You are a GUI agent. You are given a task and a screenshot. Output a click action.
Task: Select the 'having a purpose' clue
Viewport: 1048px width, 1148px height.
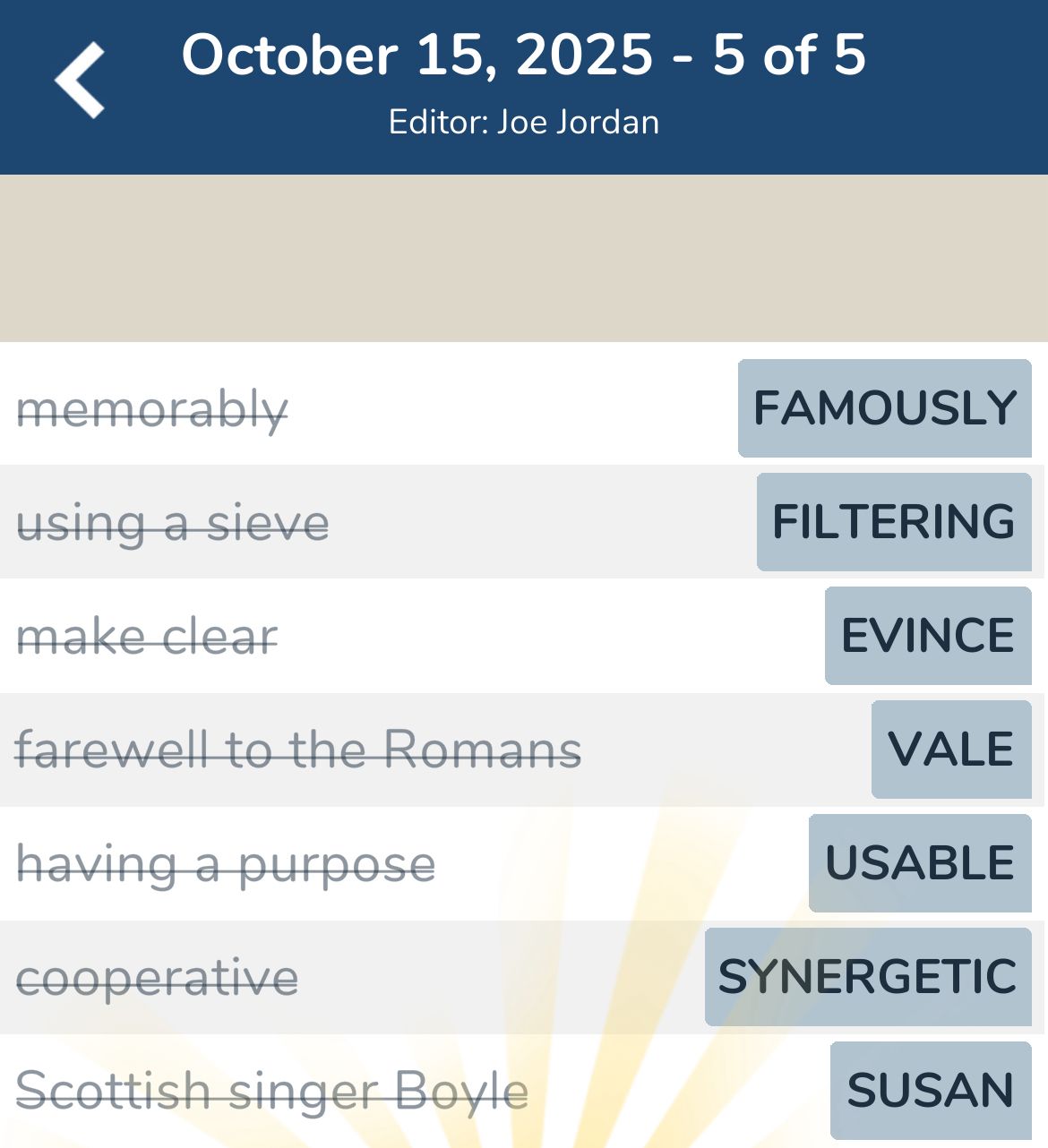point(226,864)
